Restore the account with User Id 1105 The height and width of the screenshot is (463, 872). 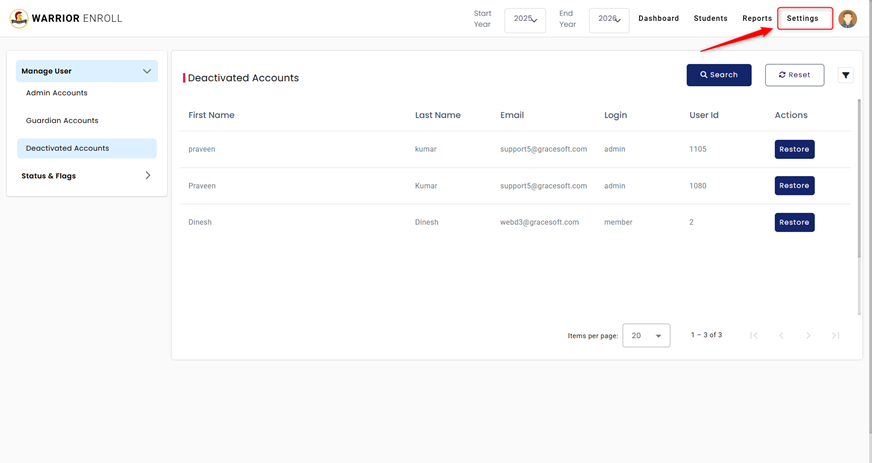coord(794,149)
